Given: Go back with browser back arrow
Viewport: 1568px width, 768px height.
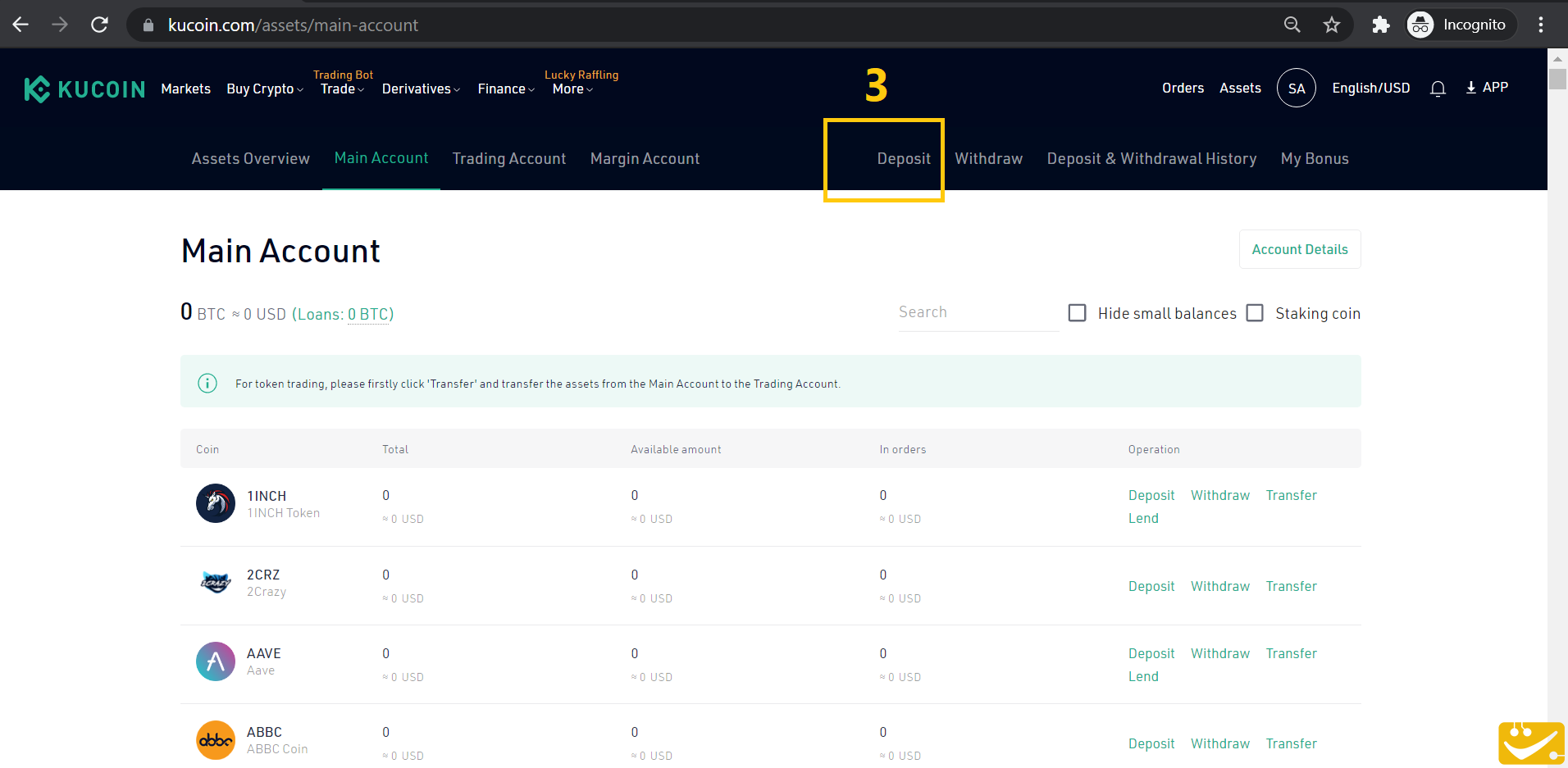Looking at the screenshot, I should tap(21, 25).
